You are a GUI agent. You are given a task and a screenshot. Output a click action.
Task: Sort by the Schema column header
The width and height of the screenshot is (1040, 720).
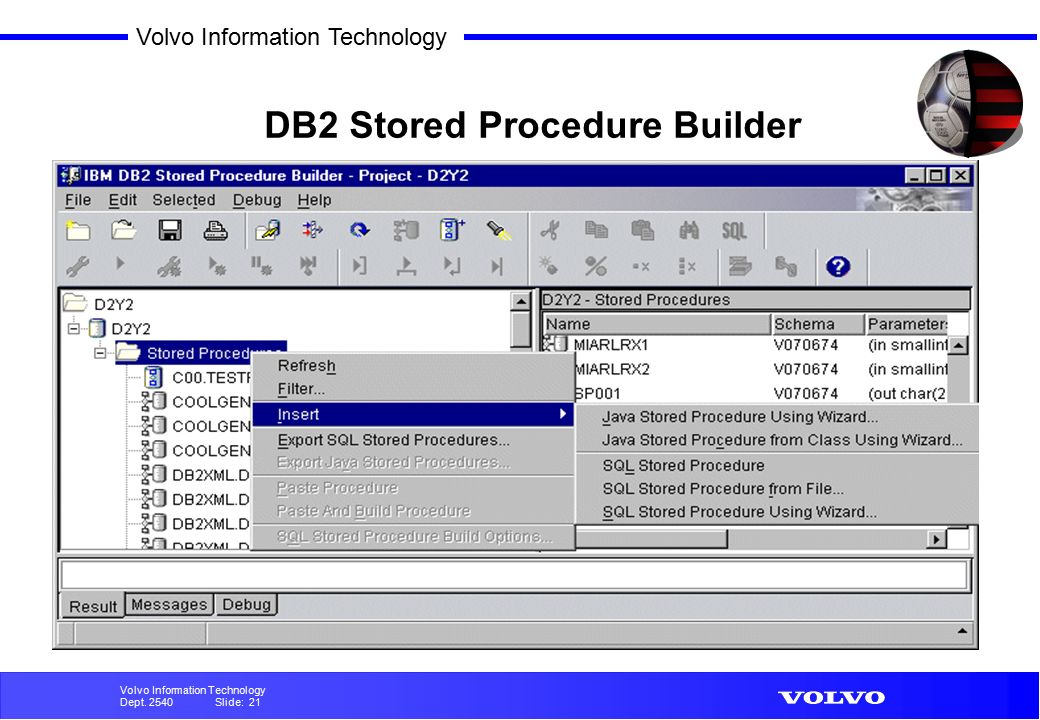tap(817, 324)
